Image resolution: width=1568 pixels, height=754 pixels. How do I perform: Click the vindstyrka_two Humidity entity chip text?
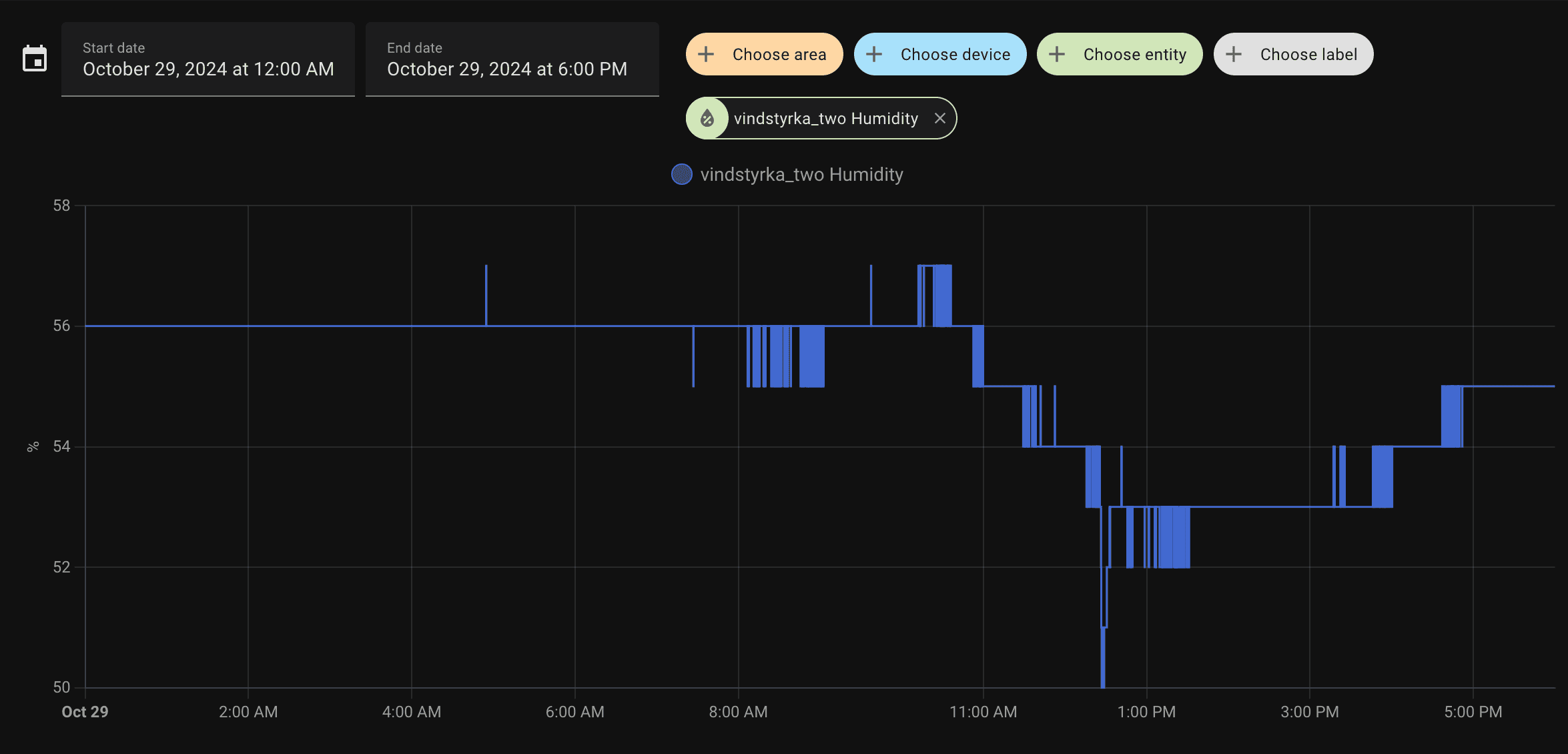(826, 119)
